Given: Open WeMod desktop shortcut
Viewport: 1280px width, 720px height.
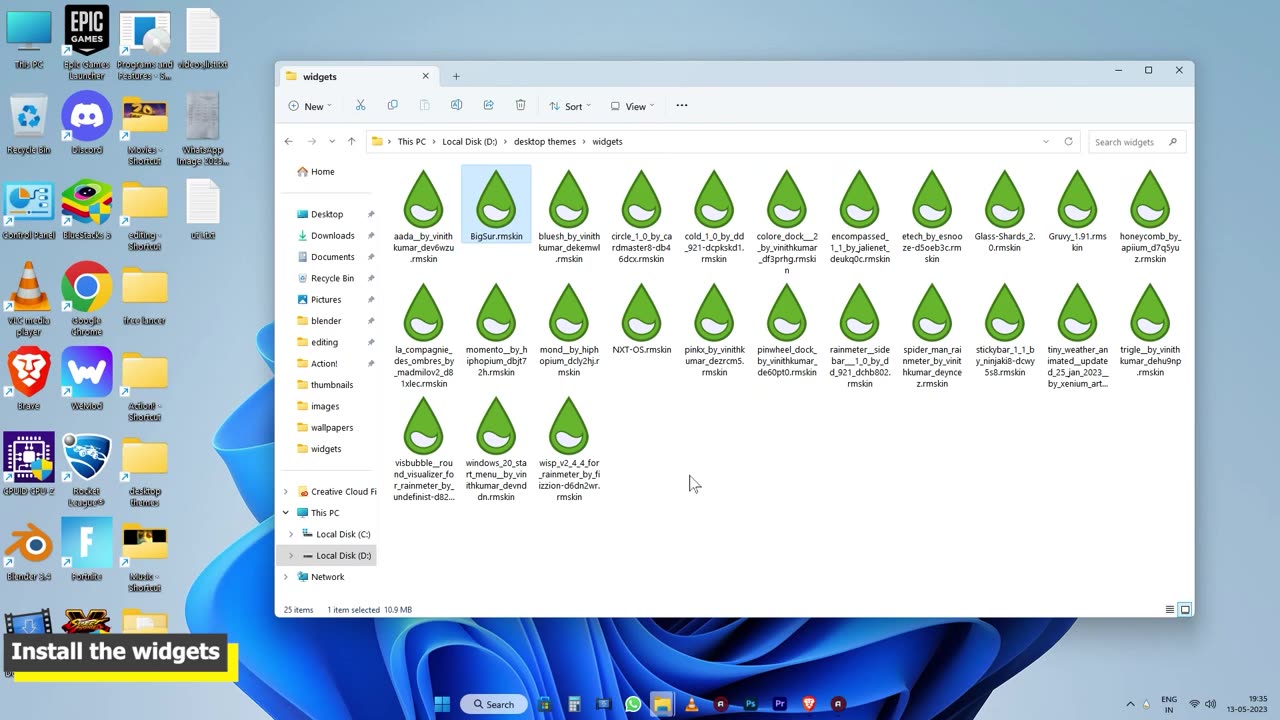Looking at the screenshot, I should point(87,379).
